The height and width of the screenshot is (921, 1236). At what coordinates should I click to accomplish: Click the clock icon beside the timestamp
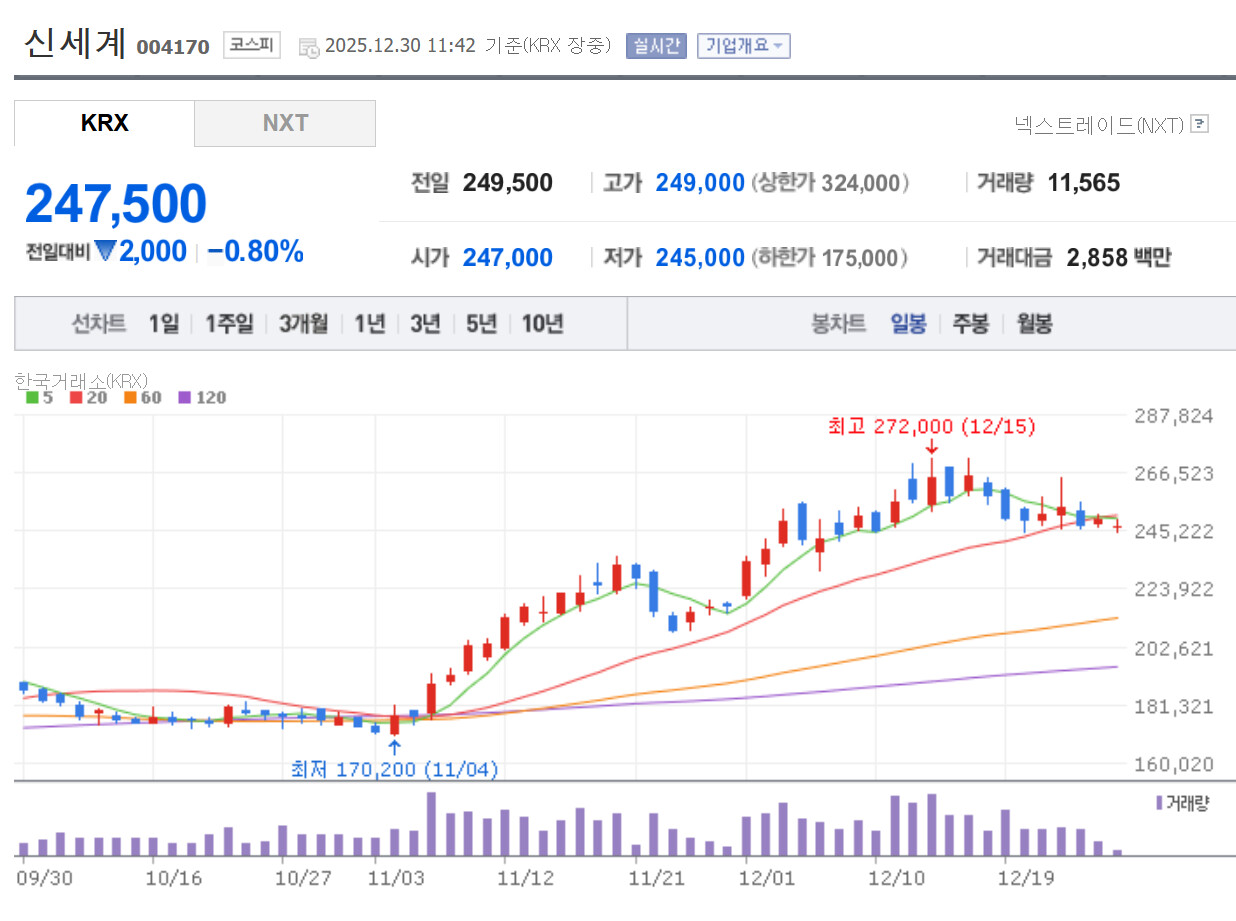point(309,47)
